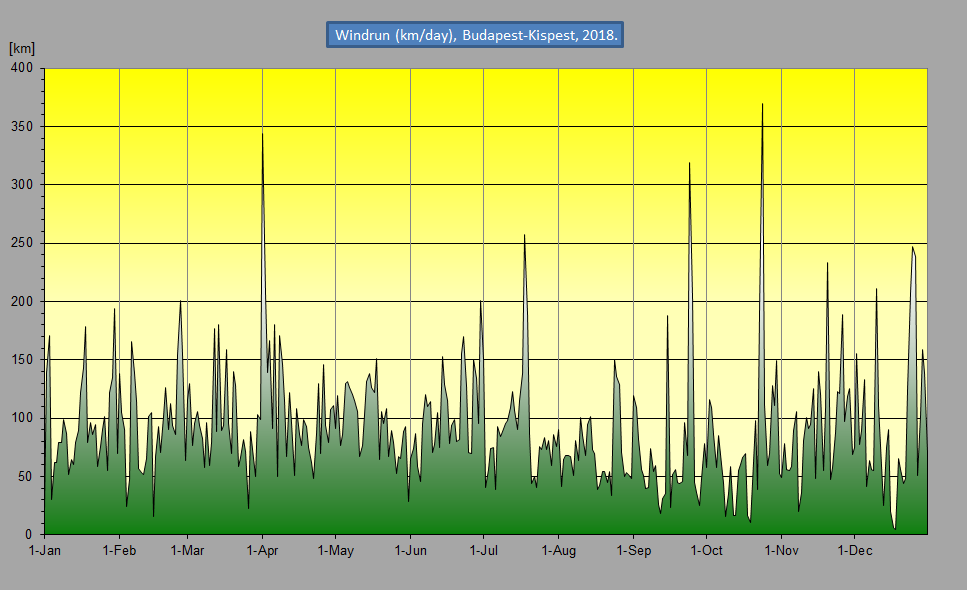
Task: Select the 1-May date label
Action: [336, 551]
